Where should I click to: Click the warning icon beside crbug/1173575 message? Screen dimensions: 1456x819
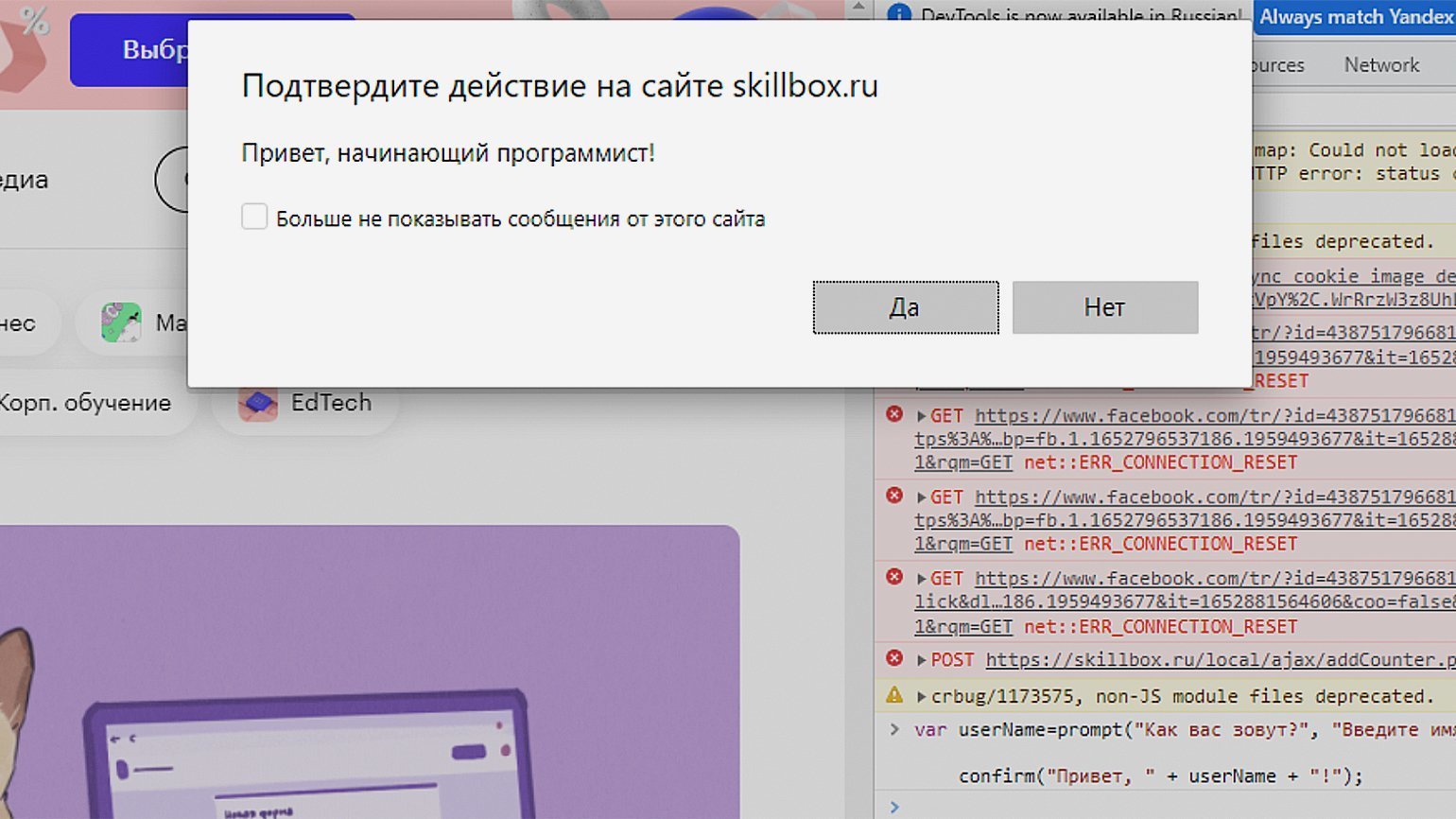[894, 695]
